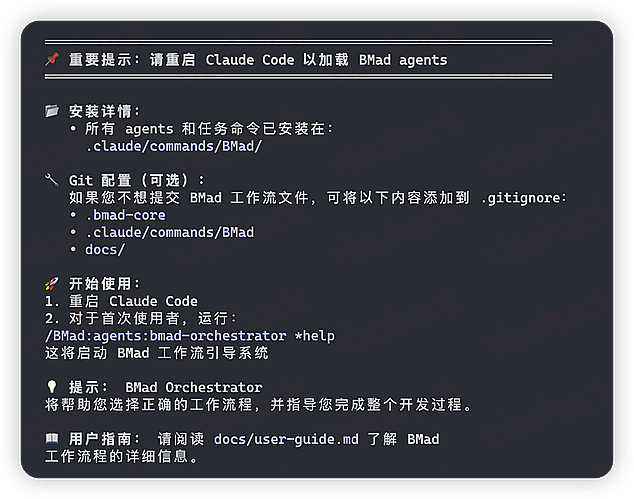Click the wrench icon by Git 配置
634x499 pixels.
[x=52, y=180]
